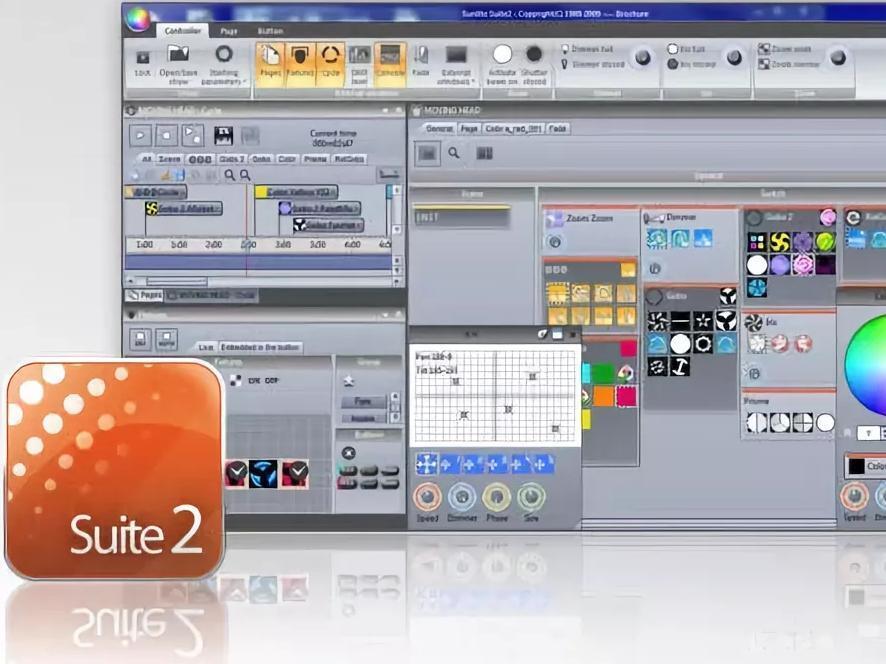Pick a color from the color wheel
886x664 pixels.
(866, 365)
